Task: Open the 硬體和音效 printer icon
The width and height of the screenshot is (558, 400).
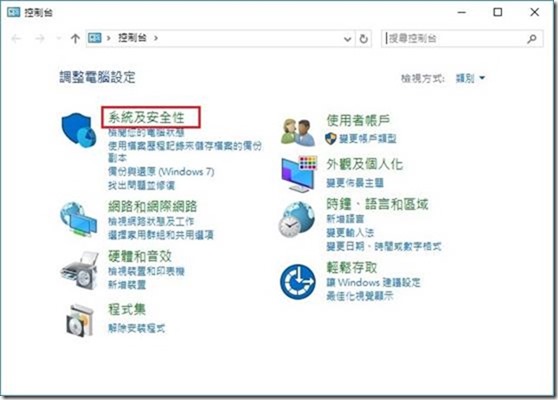Action: pos(79,270)
